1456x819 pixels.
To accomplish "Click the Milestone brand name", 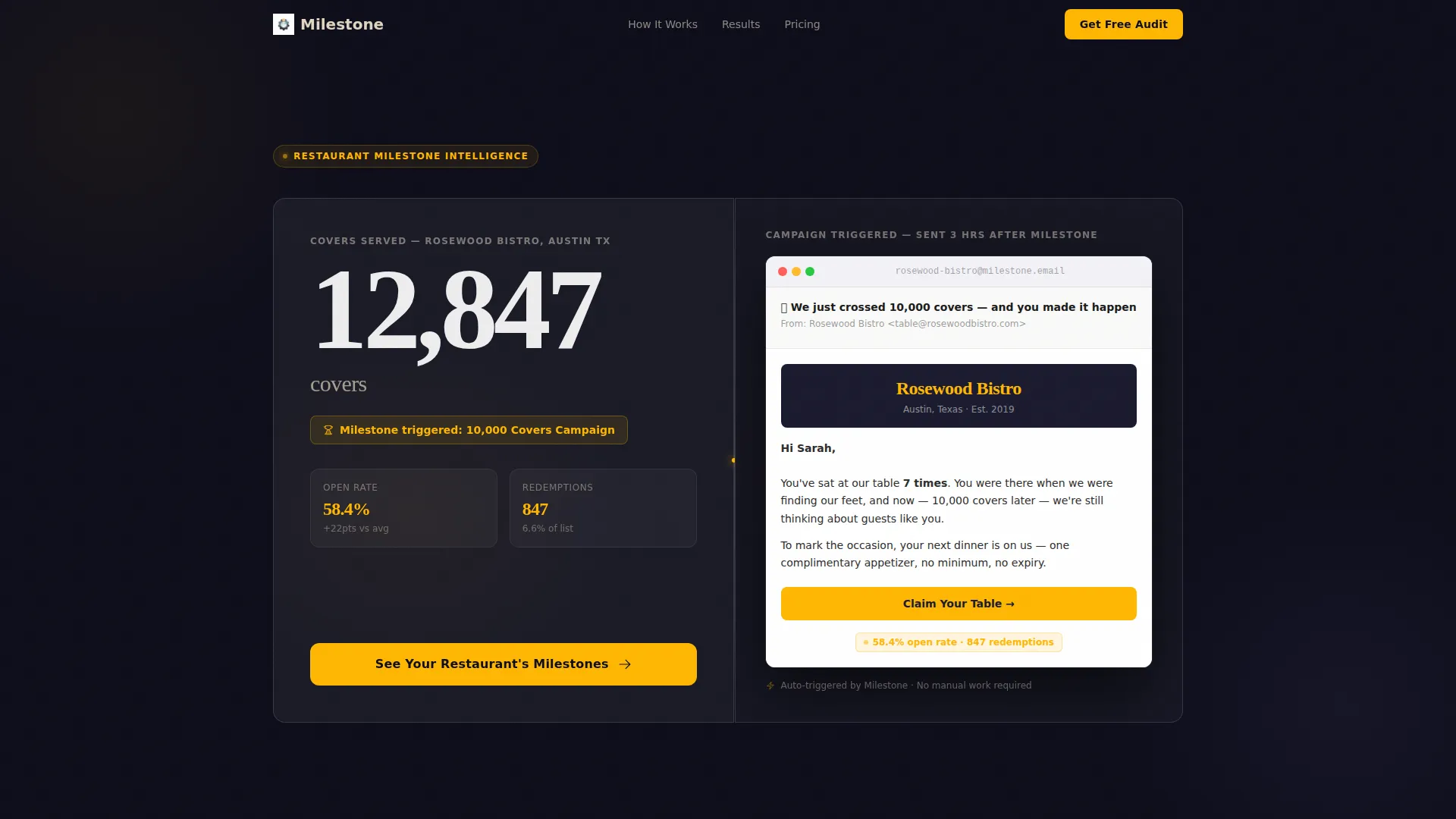I will 342,24.
